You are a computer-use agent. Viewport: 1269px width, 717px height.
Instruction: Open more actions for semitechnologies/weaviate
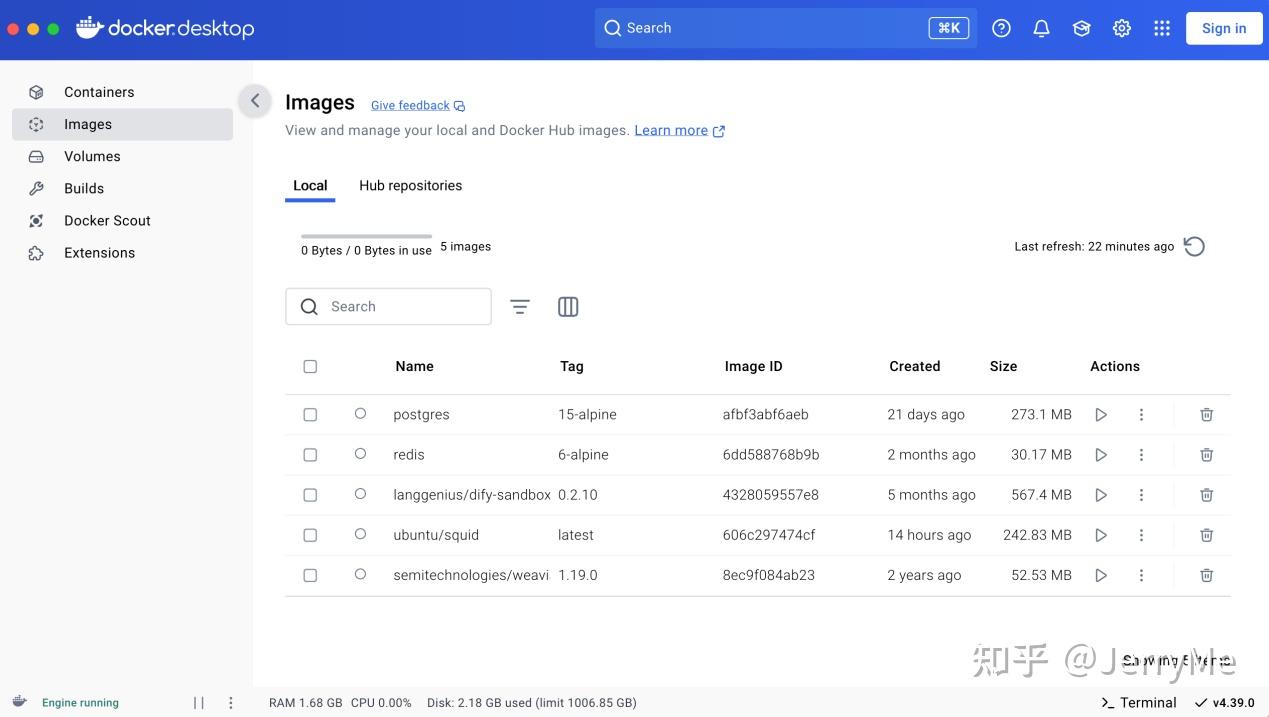[x=1141, y=575]
